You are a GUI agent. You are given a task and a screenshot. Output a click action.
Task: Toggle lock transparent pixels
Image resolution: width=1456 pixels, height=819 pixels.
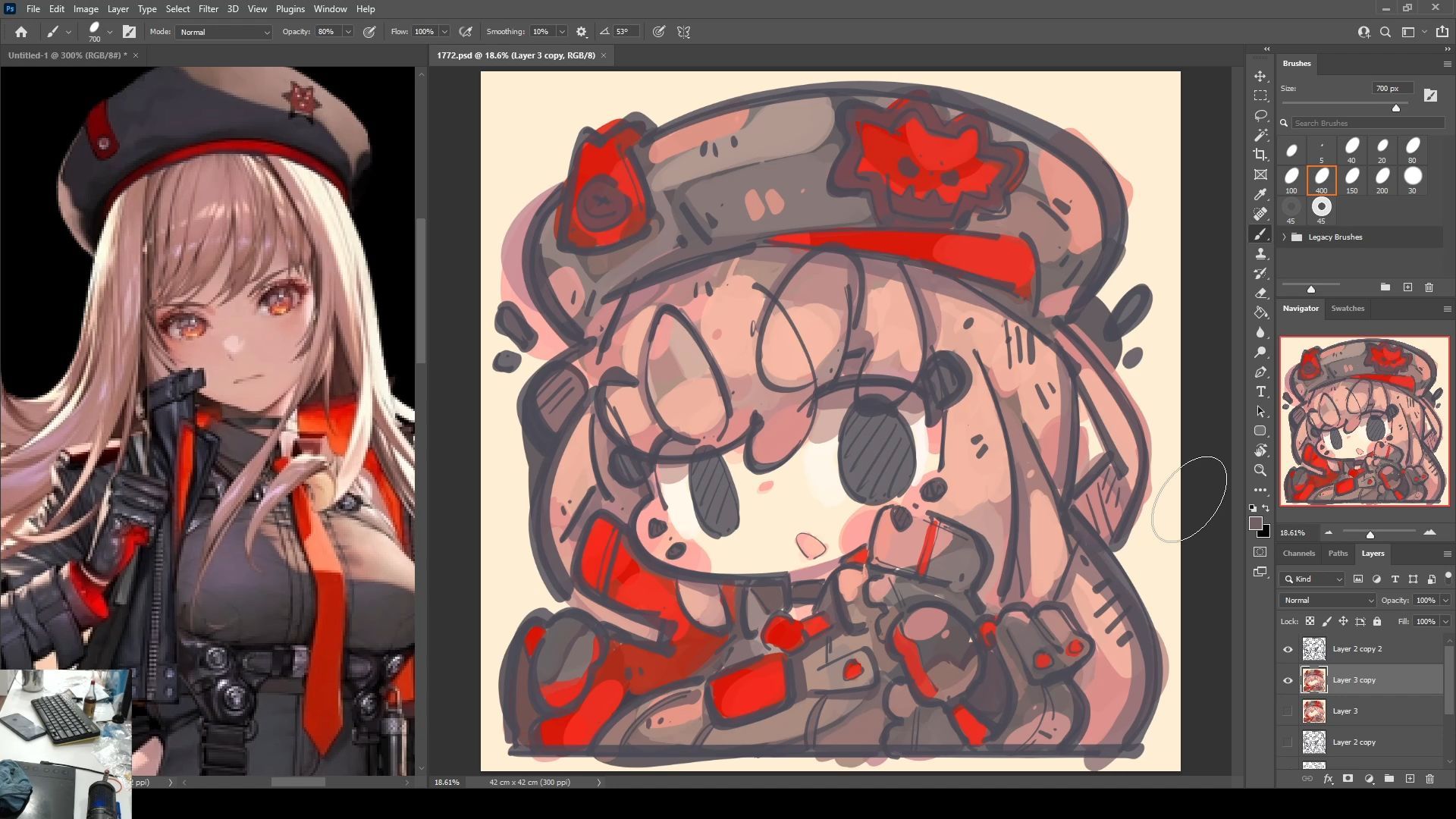(1310, 621)
